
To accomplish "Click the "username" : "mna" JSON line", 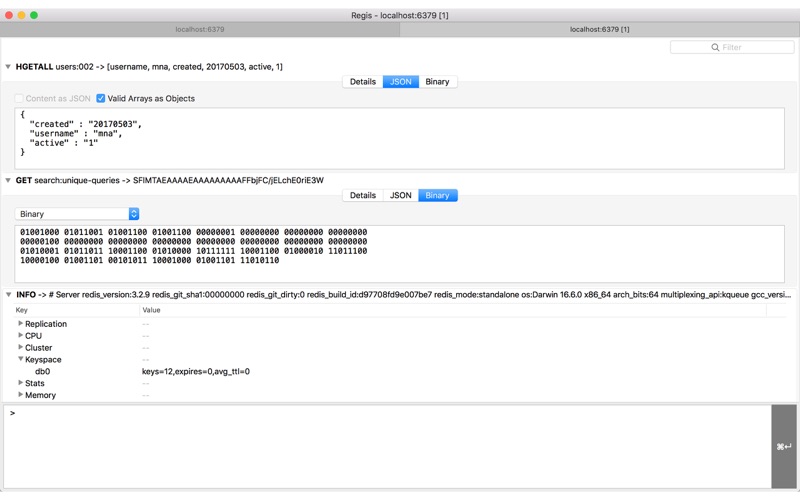I will pyautogui.click(x=76, y=134).
